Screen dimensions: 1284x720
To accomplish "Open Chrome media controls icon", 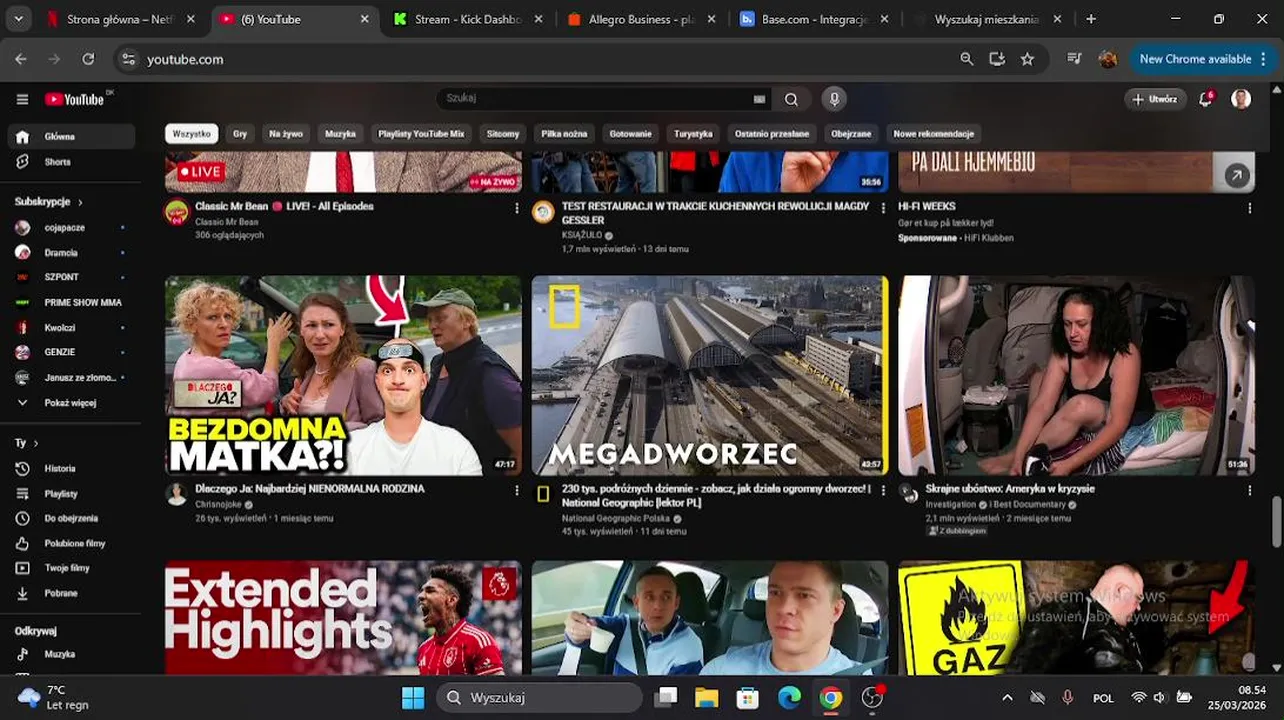I will click(x=1074, y=59).
